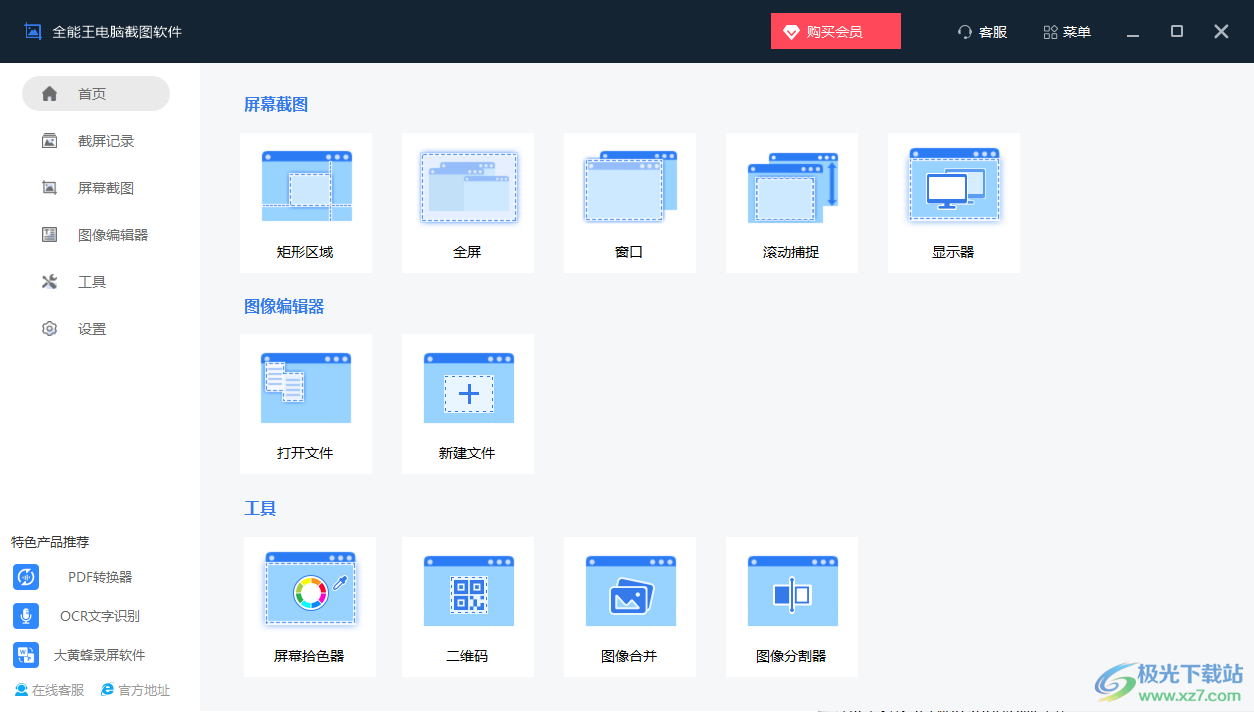This screenshot has height=712, width=1254.
Task: Contact 客服 customer service
Action: click(982, 32)
